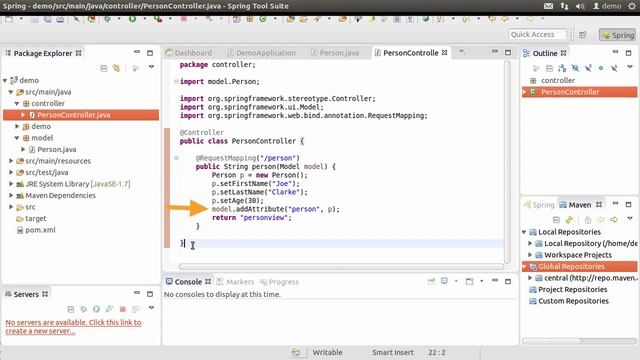
Task: Open the mail indicator in top bar
Action: coord(549,6)
